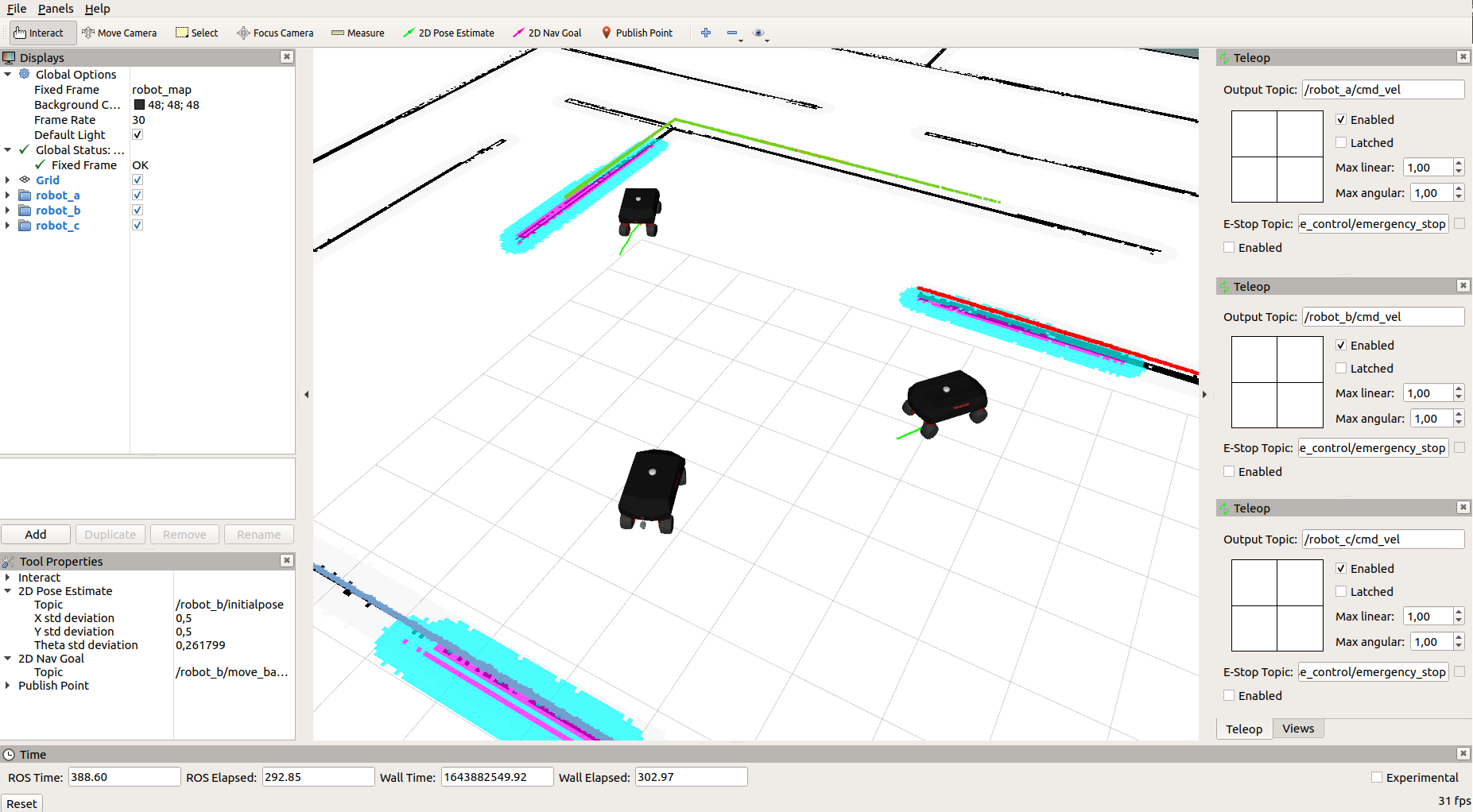The height and width of the screenshot is (812, 1473).
Task: Toggle the Experimental checkbox
Action: click(1377, 777)
